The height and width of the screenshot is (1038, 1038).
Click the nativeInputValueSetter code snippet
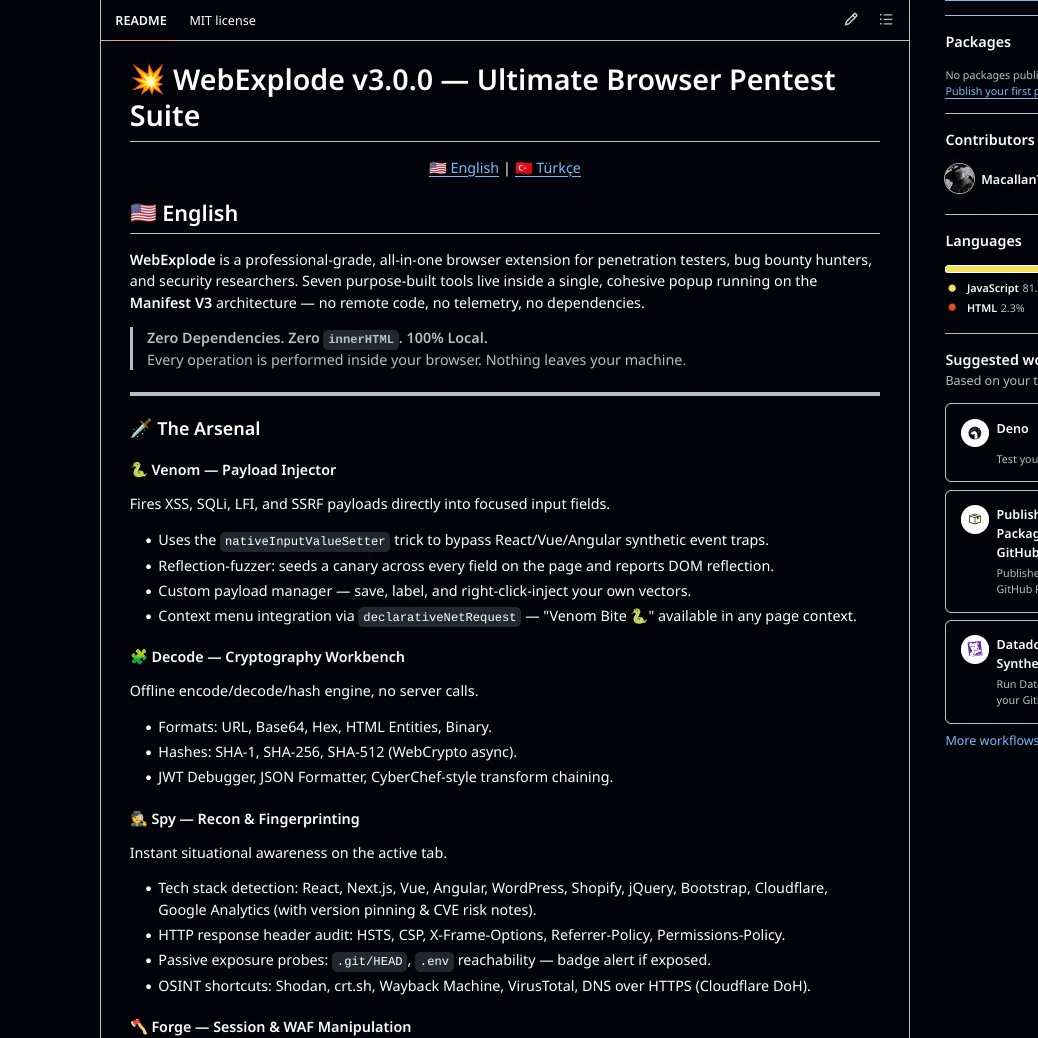[x=305, y=541]
